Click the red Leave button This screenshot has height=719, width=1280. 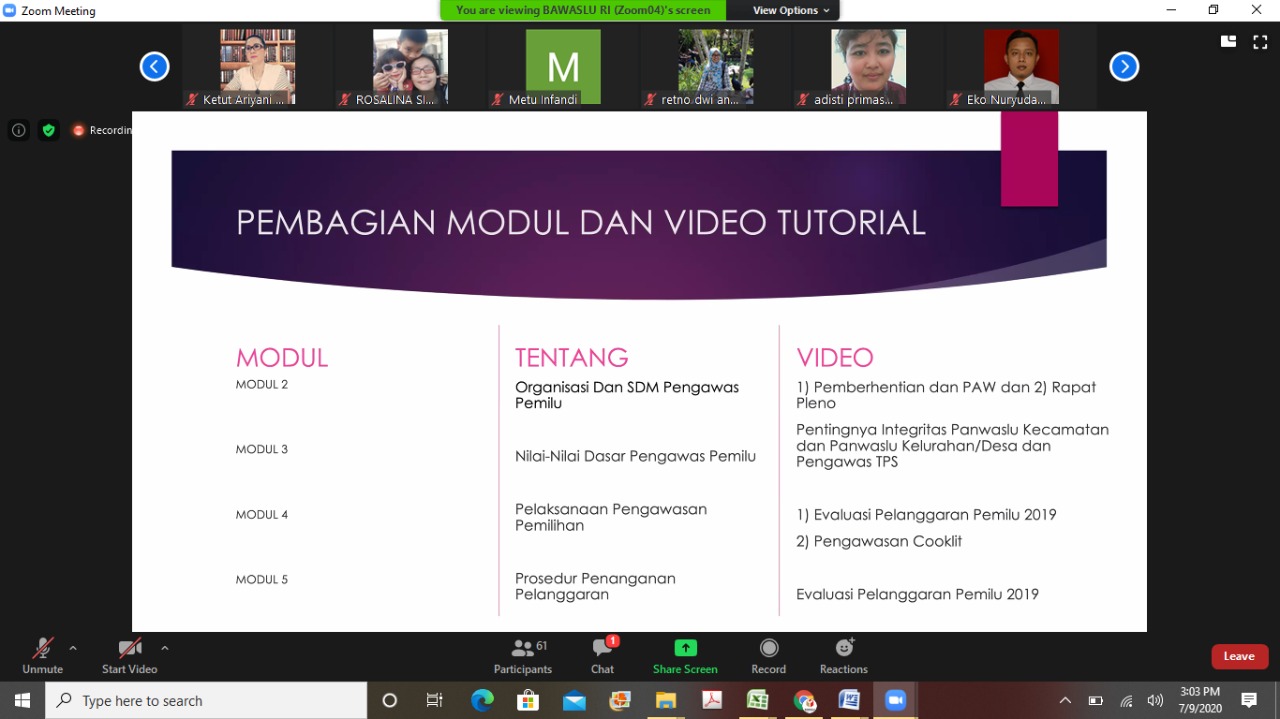pos(1239,656)
